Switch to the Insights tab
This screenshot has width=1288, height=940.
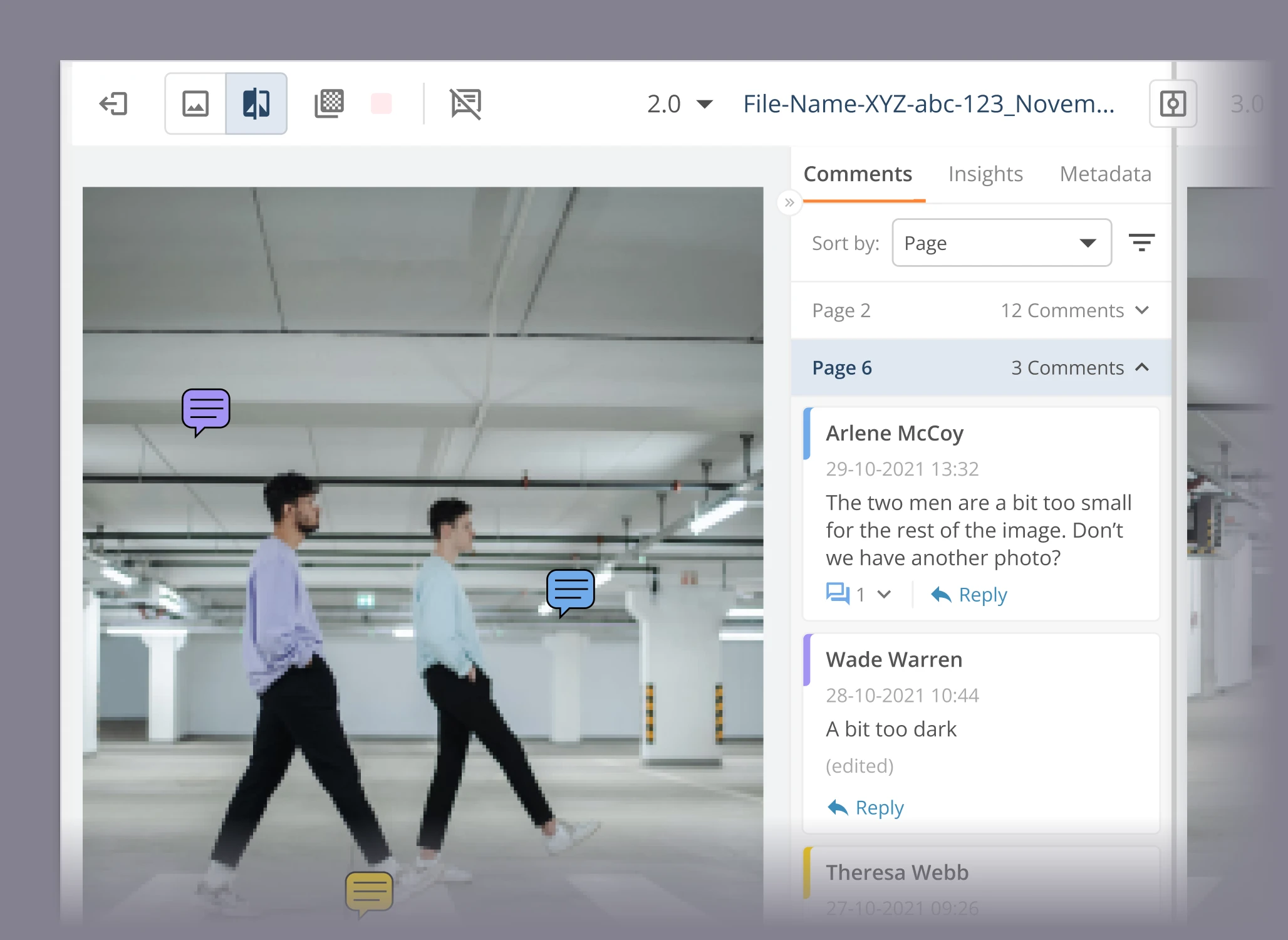[985, 174]
